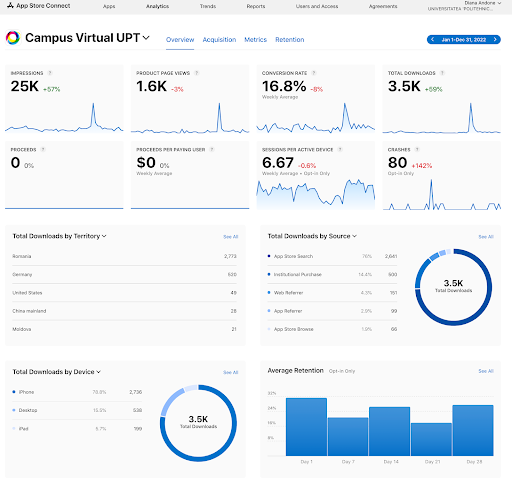This screenshot has width=512, height=484.
Task: Open Users and Access menu item
Action: 317,6
